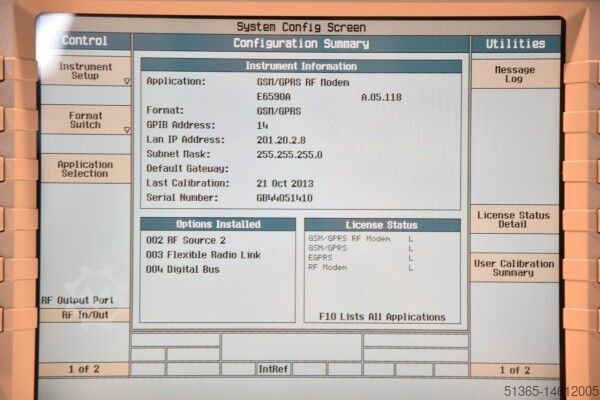Image resolution: width=600 pixels, height=400 pixels.
Task: Click F10 Lists All Applications hint
Action: coord(382,317)
